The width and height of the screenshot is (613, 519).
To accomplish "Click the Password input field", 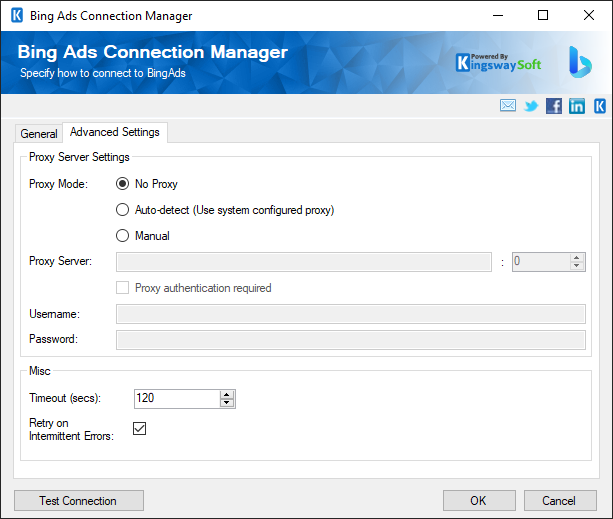I will coord(351,340).
